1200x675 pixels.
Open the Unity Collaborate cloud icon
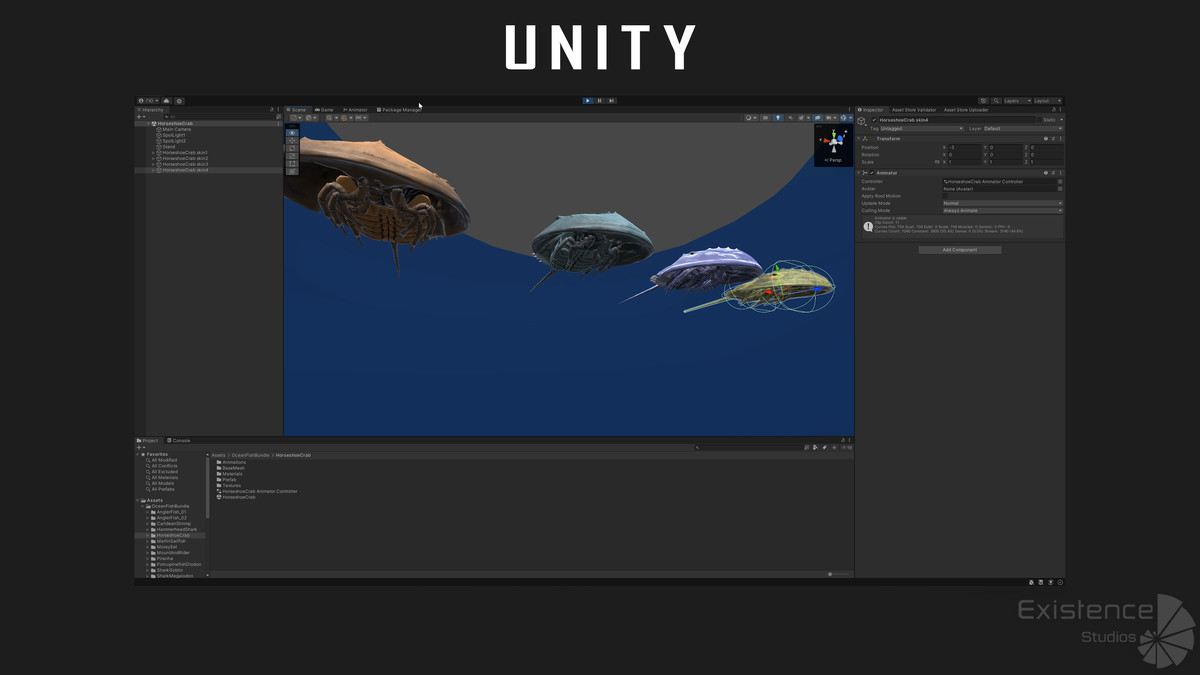pos(985,100)
